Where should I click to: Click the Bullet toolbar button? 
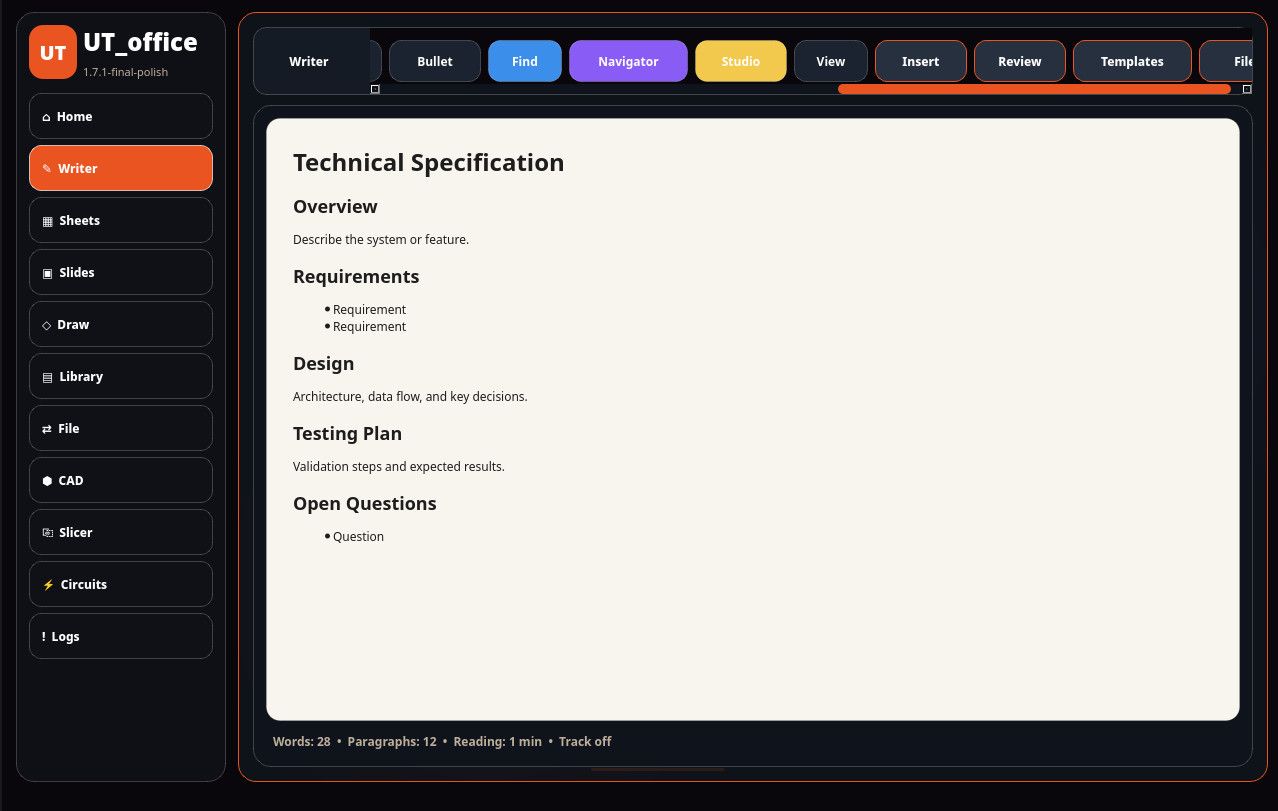pos(434,61)
